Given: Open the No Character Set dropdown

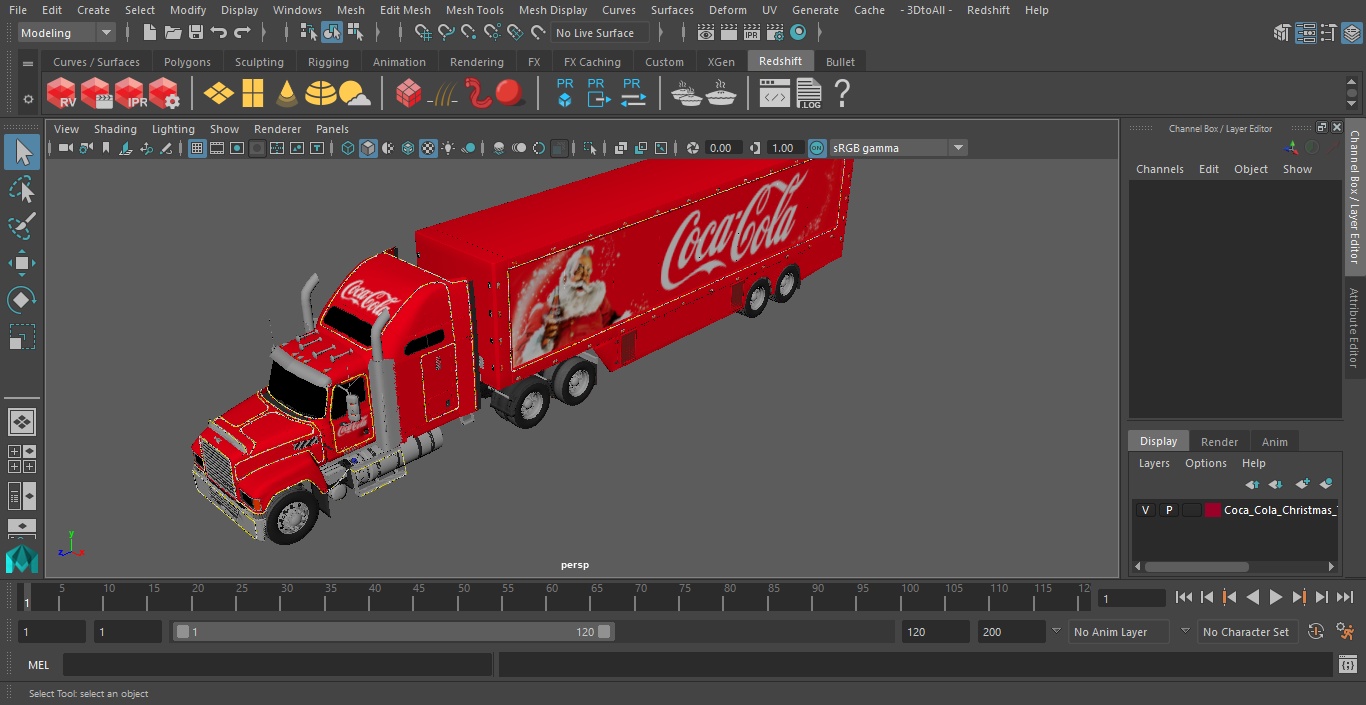Looking at the screenshot, I should 1247,632.
